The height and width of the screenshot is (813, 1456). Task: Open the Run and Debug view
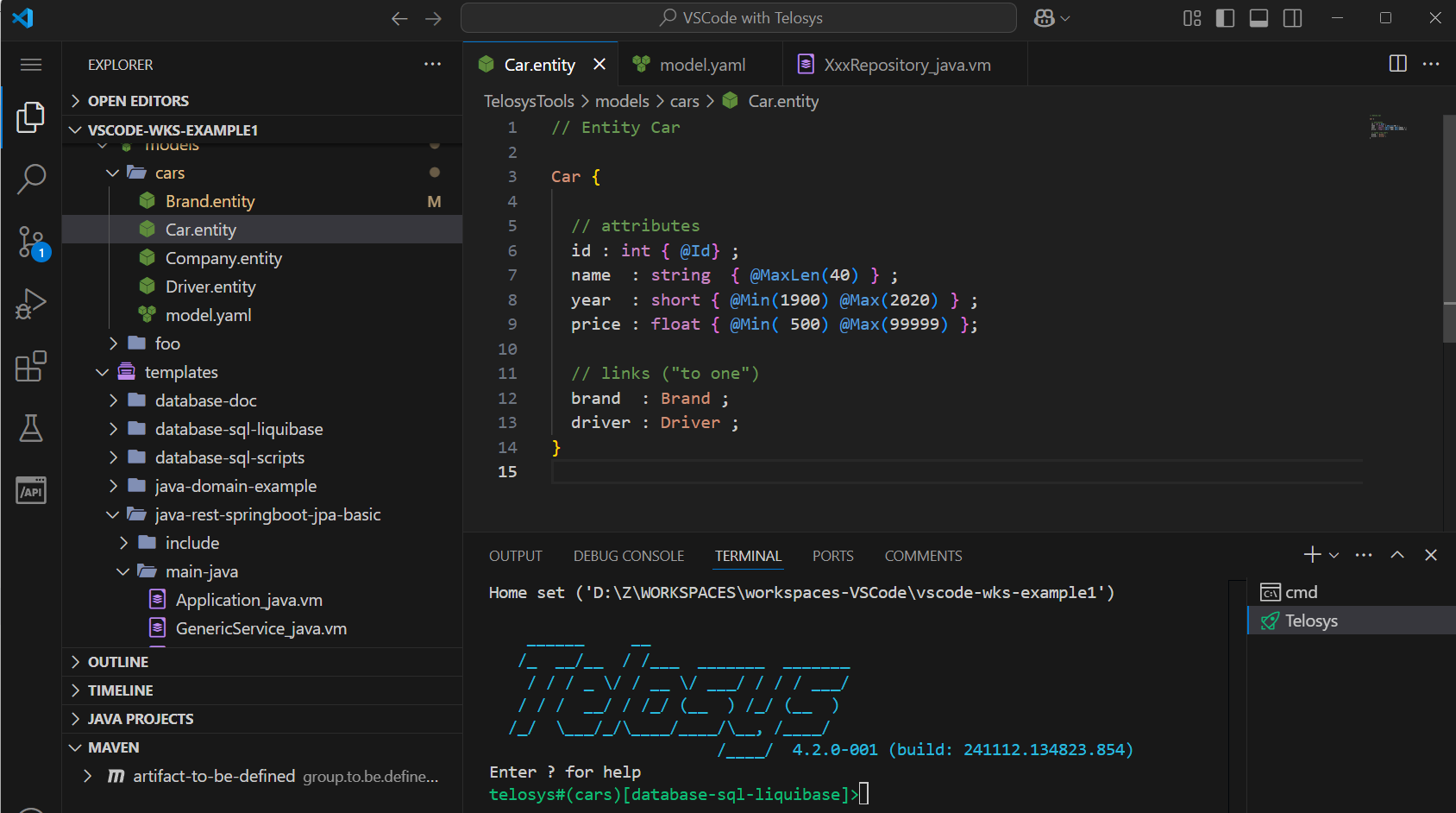[x=31, y=305]
